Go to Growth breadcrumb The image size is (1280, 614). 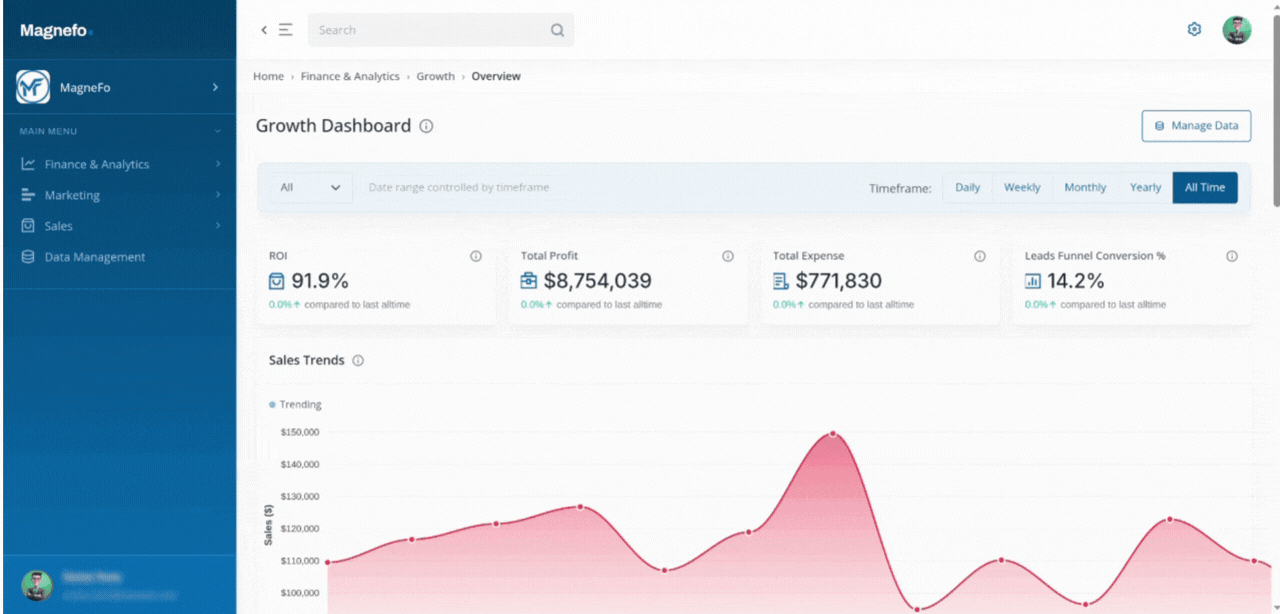(435, 76)
